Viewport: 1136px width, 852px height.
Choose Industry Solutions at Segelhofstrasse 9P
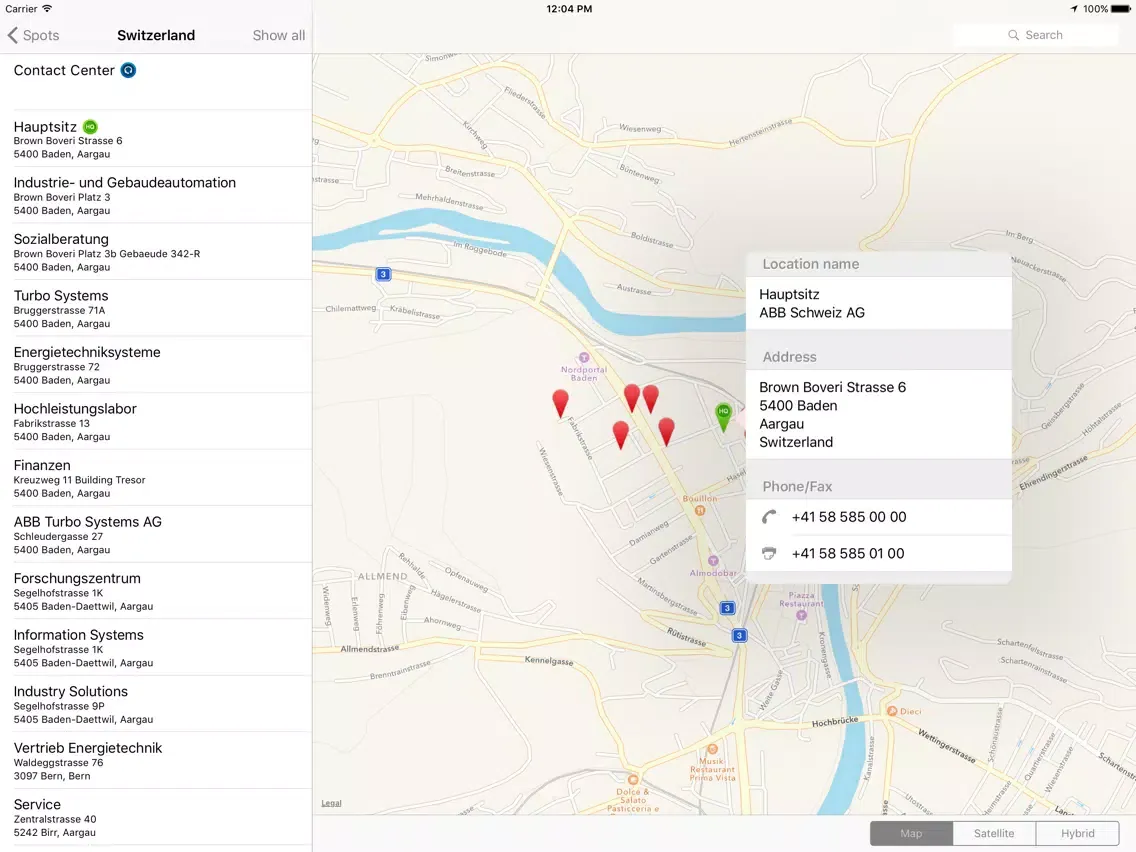point(156,704)
